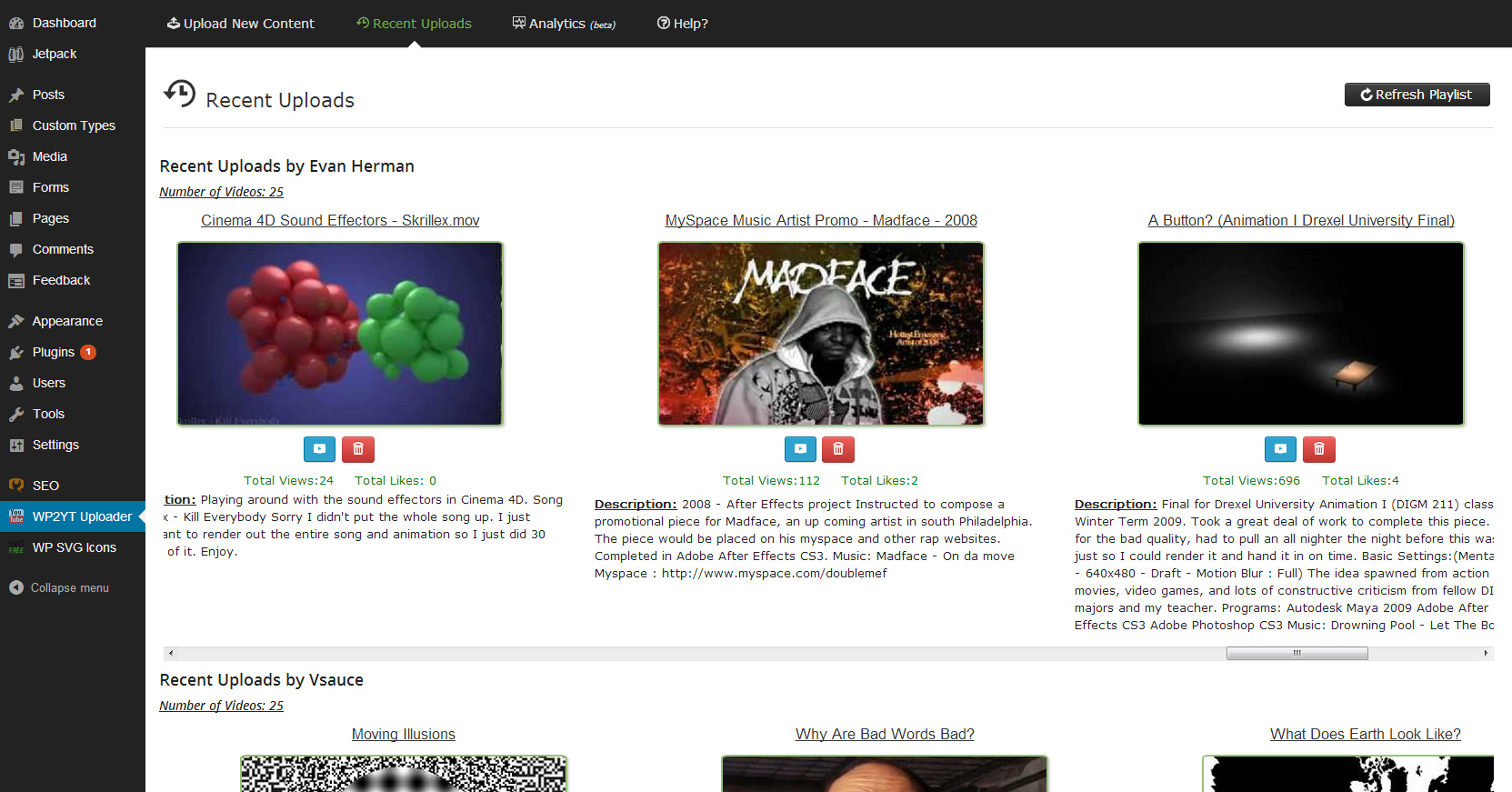Click the Pages sidebar icon

click(16, 218)
